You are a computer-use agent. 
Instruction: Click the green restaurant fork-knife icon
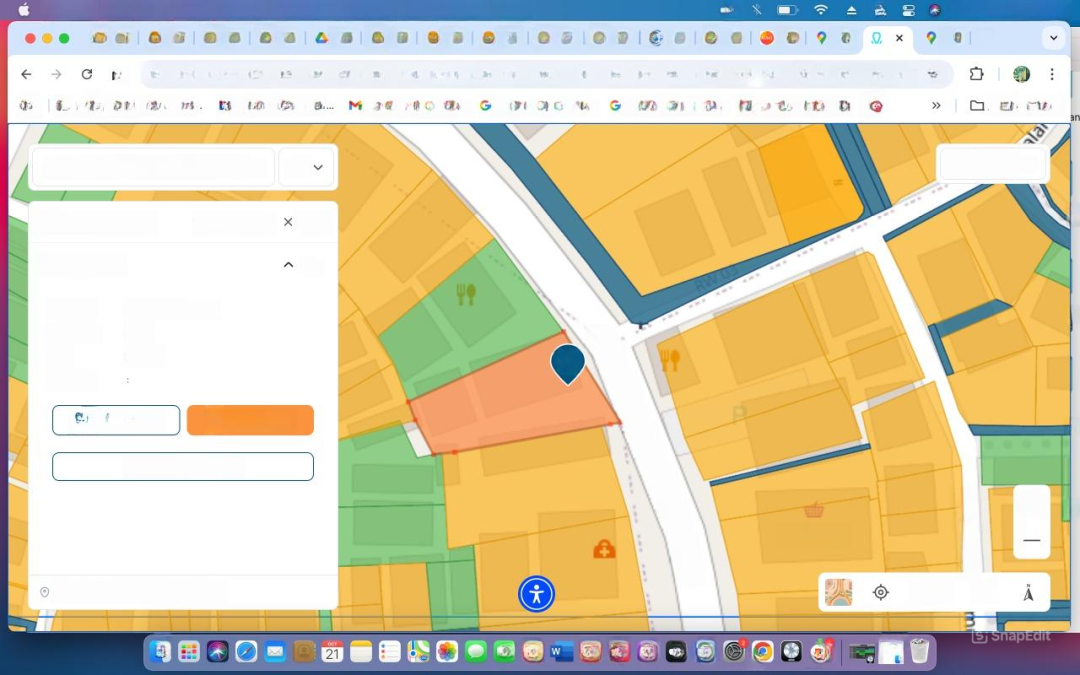(465, 294)
